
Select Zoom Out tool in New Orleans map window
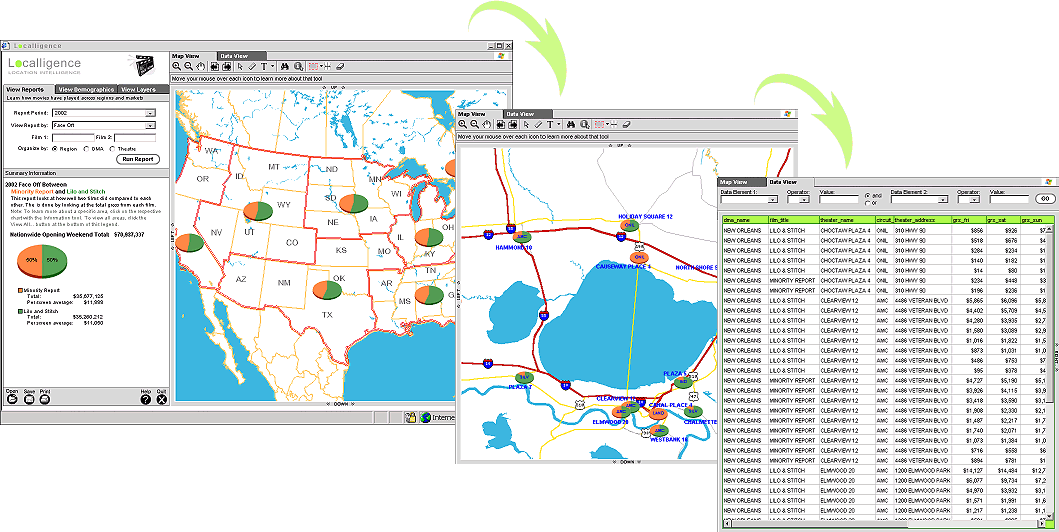(x=475, y=124)
